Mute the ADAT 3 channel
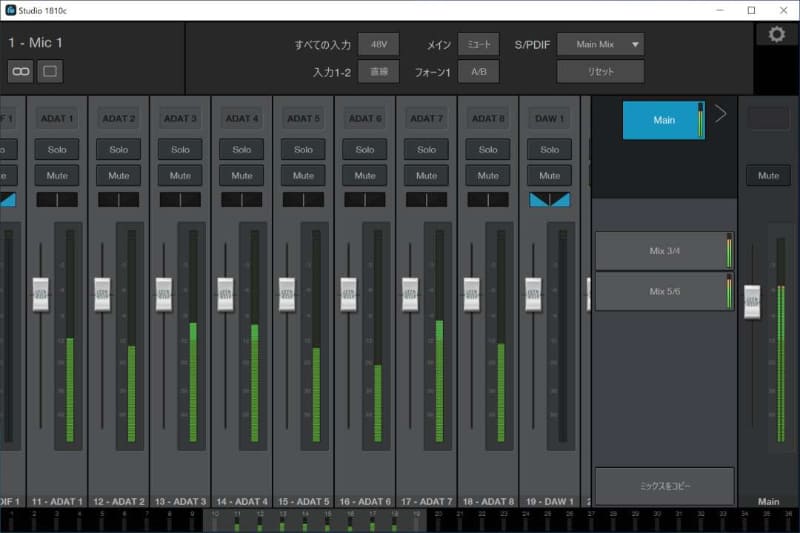800x533 pixels. pos(180,175)
